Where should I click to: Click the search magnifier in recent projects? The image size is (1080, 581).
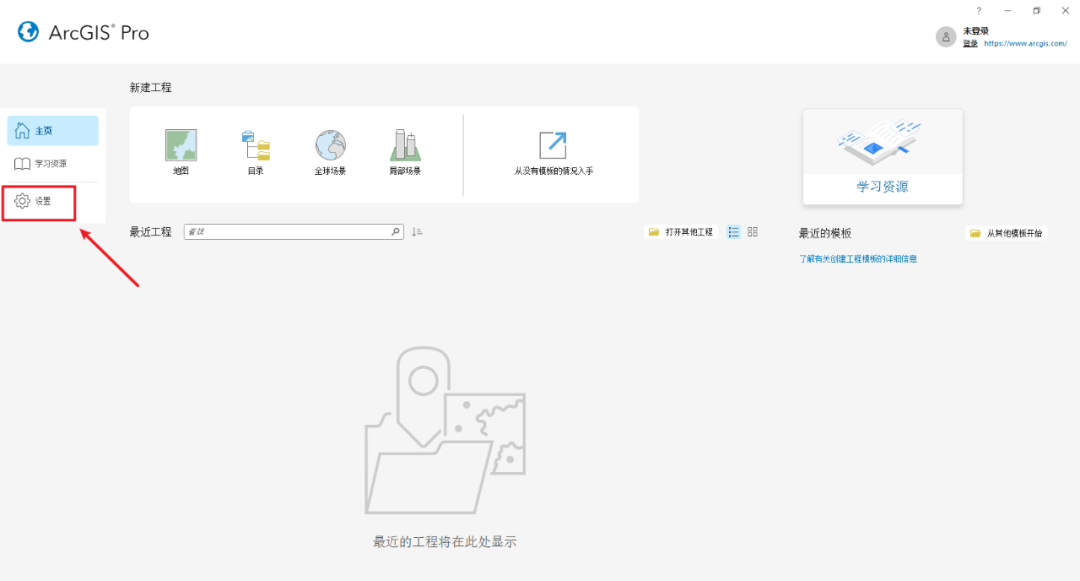tap(397, 231)
